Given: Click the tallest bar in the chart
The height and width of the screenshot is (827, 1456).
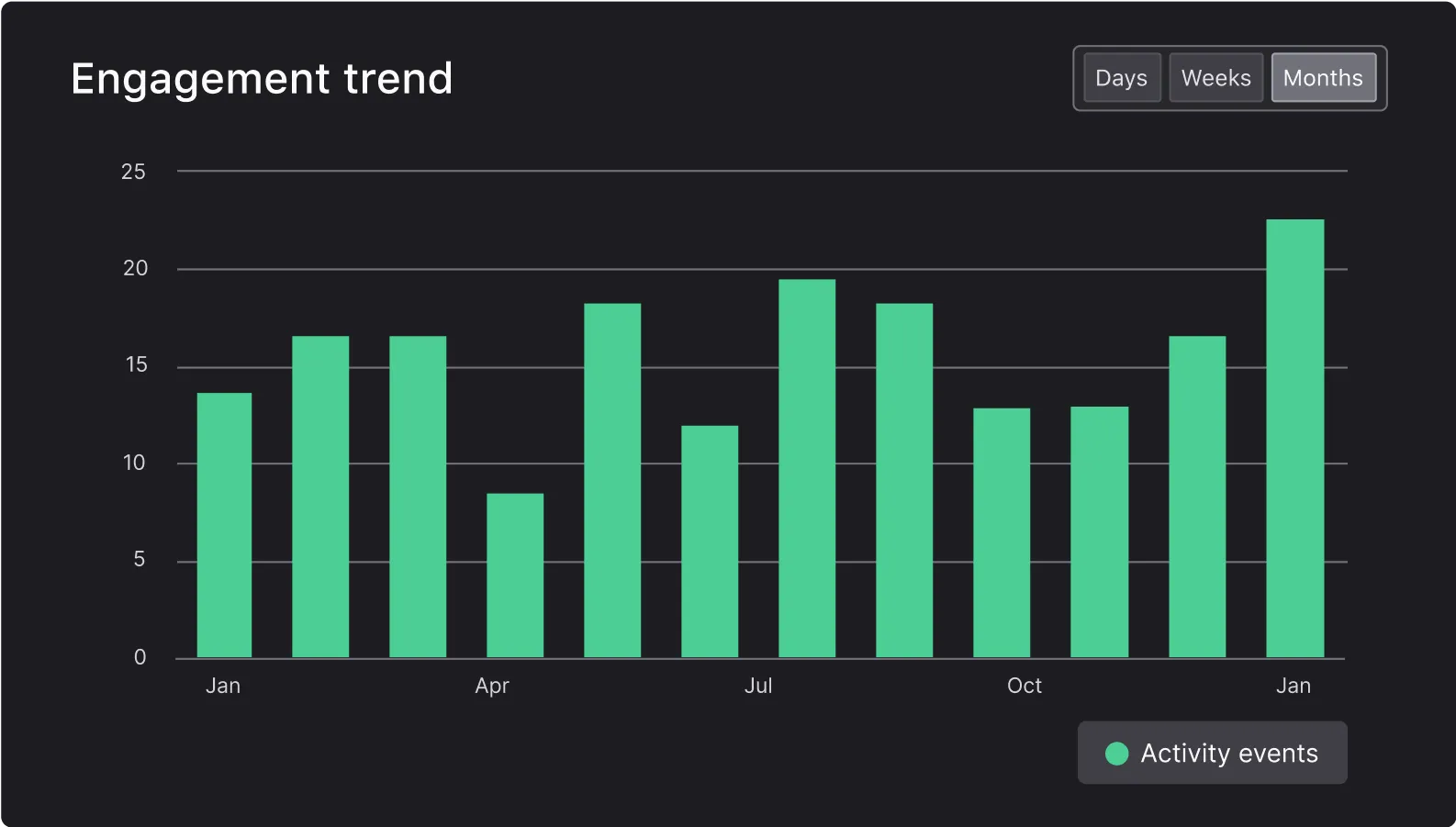Looking at the screenshot, I should point(1294,438).
